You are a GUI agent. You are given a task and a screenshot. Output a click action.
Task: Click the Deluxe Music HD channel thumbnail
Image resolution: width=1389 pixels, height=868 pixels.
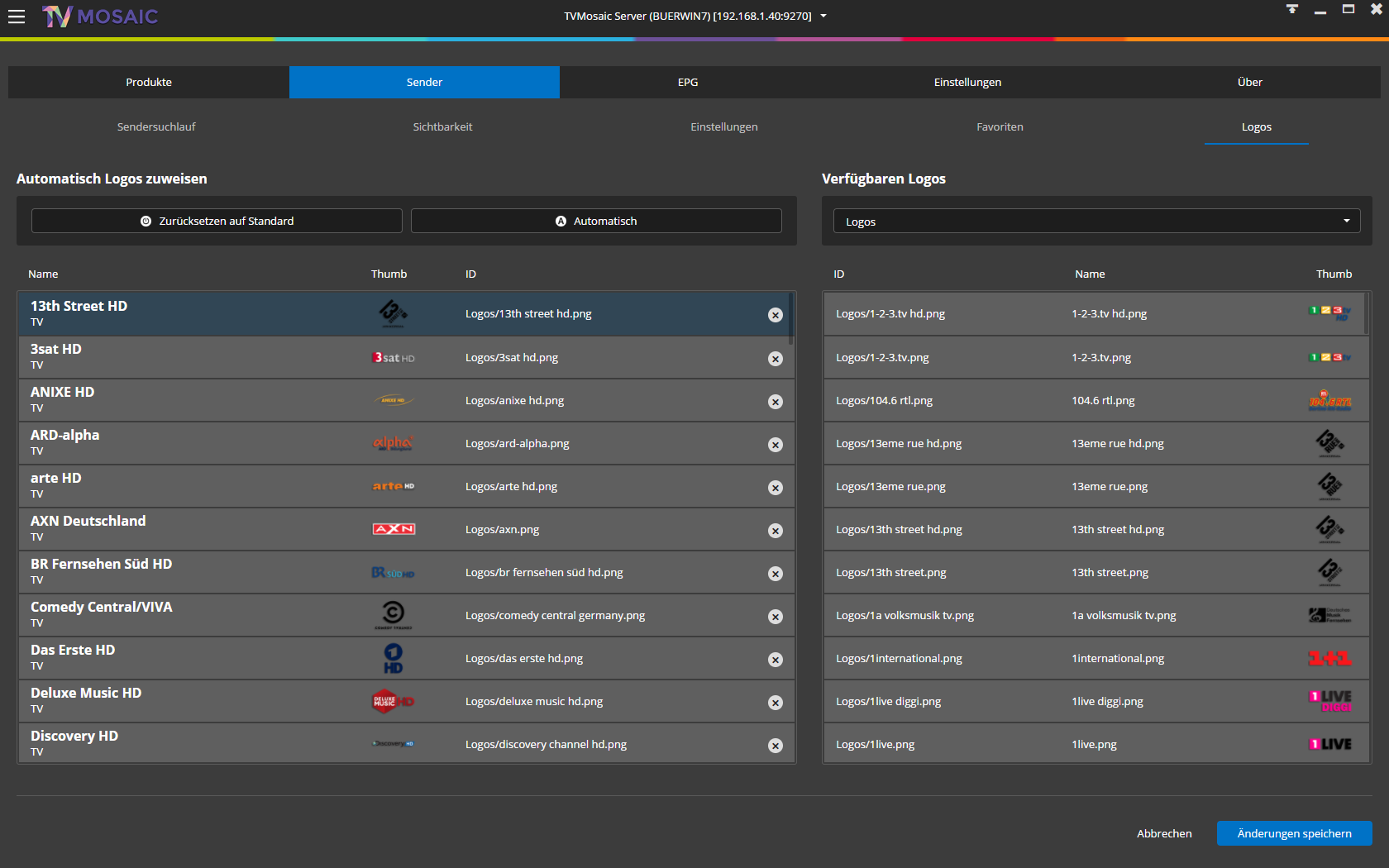click(x=394, y=701)
